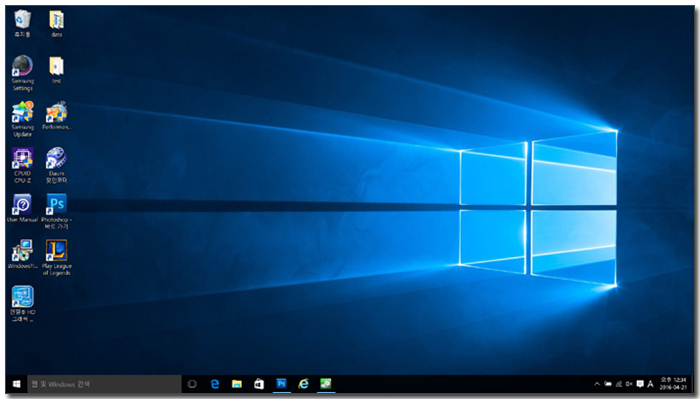Open File Explorer from the taskbar
The image size is (700, 399).
[x=237, y=384]
